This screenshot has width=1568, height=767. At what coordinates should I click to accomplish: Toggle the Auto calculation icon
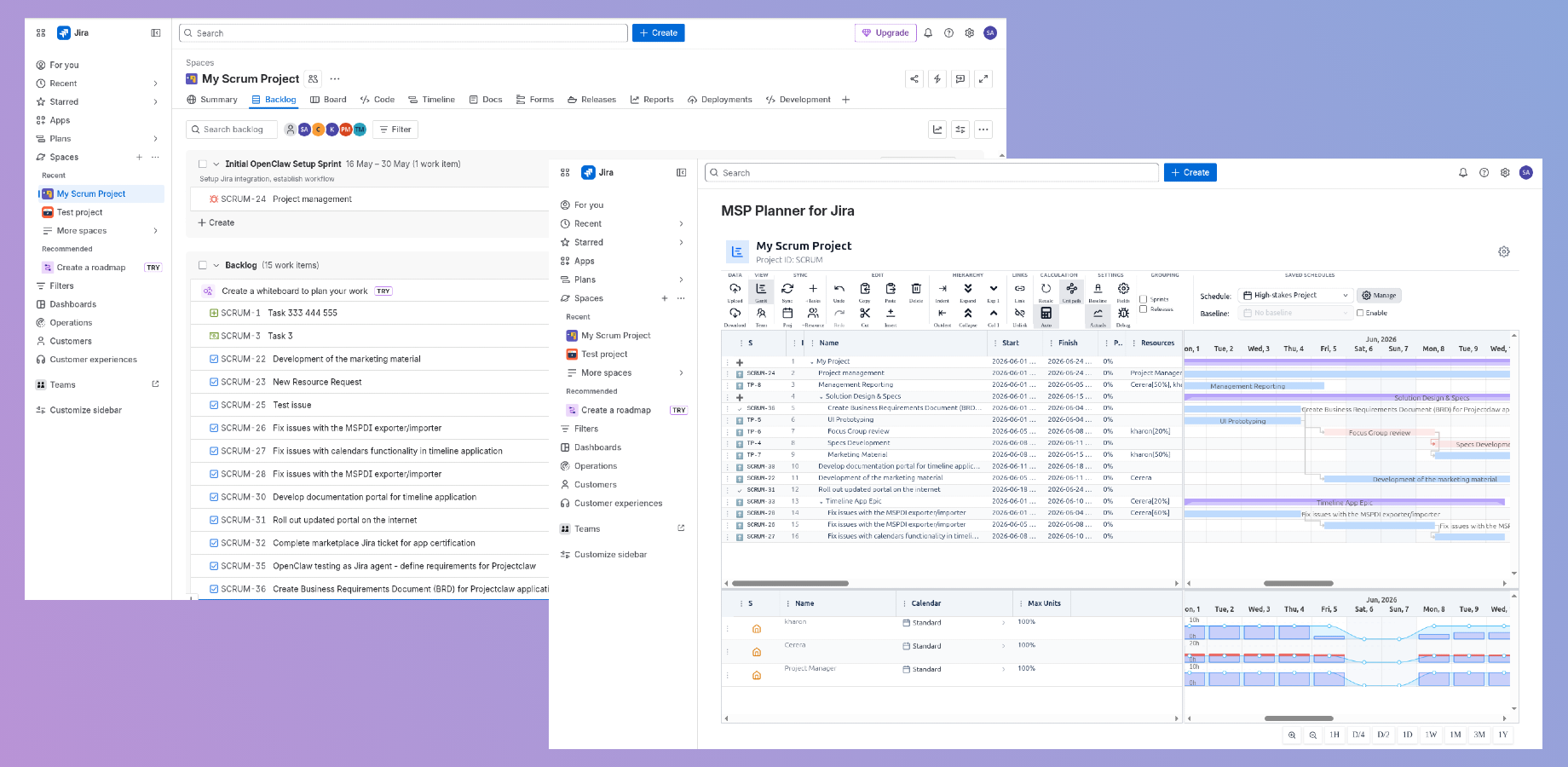(1046, 314)
